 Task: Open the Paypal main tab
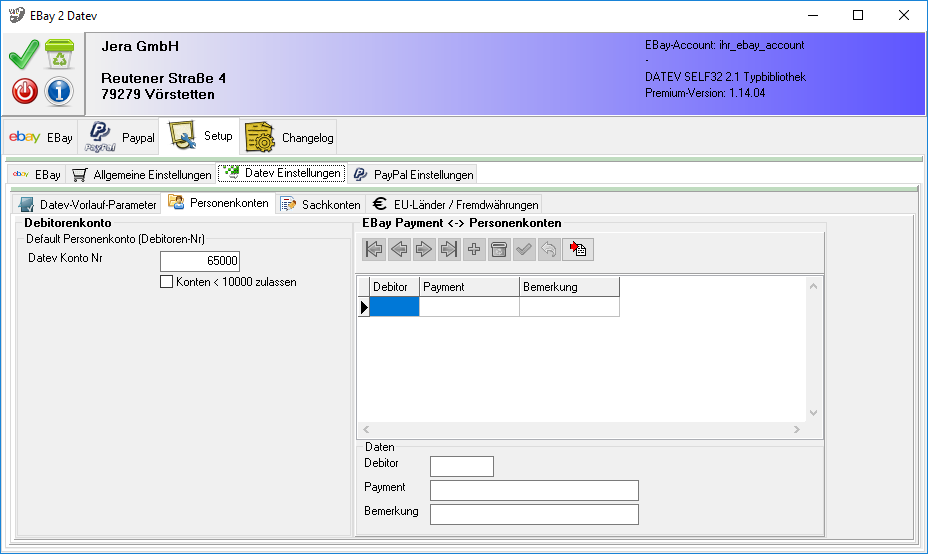(x=122, y=137)
